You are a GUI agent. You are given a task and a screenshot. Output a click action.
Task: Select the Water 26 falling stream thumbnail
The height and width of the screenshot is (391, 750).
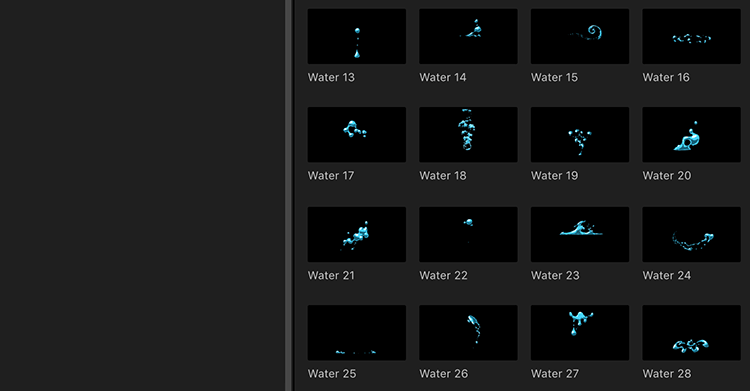pos(468,333)
